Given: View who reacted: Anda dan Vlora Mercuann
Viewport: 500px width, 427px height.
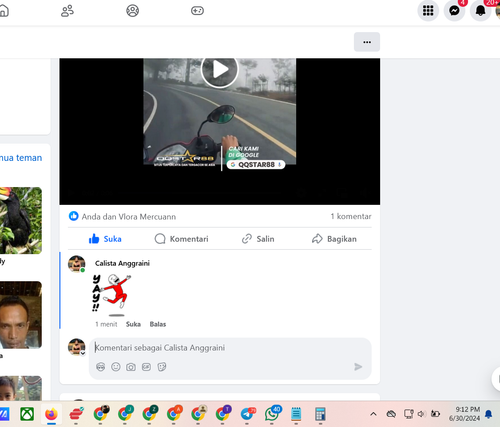Looking at the screenshot, I should tap(129, 217).
